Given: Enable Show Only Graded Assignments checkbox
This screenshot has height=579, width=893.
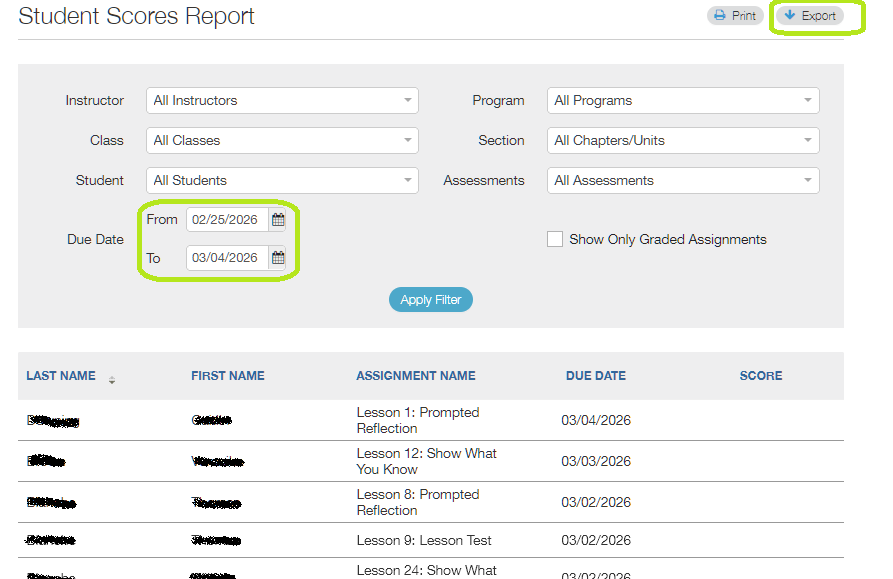Looking at the screenshot, I should 555,239.
